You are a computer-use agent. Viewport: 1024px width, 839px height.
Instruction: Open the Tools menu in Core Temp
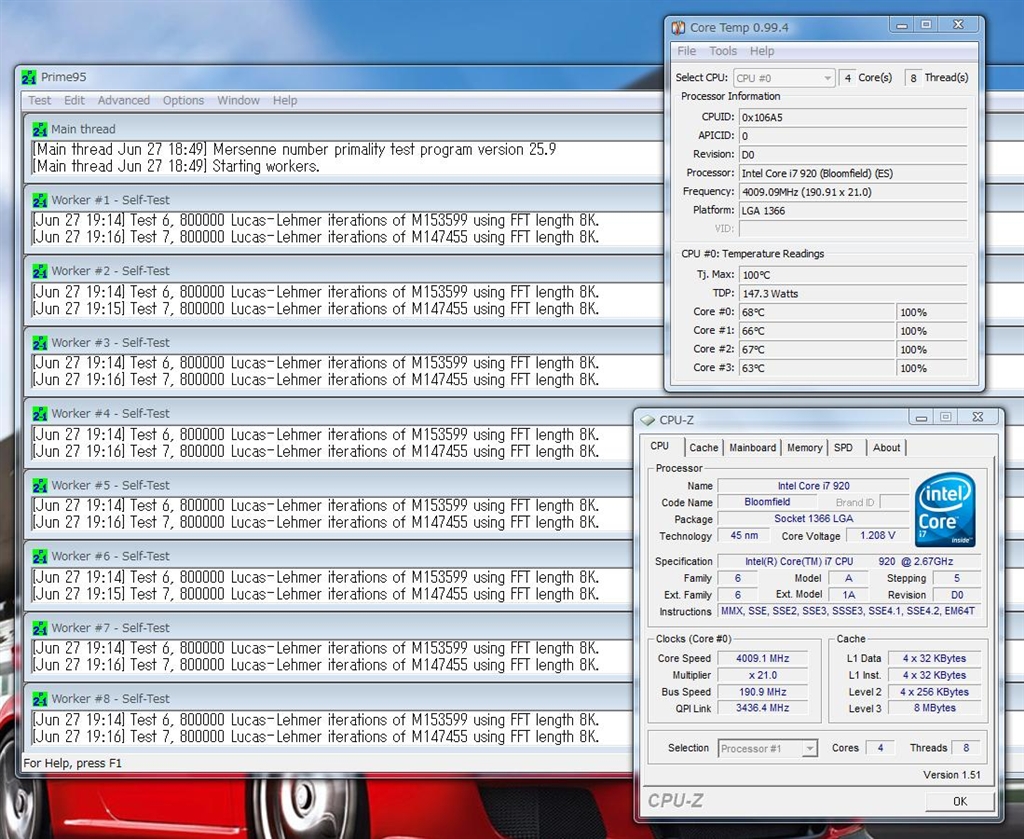coord(723,51)
